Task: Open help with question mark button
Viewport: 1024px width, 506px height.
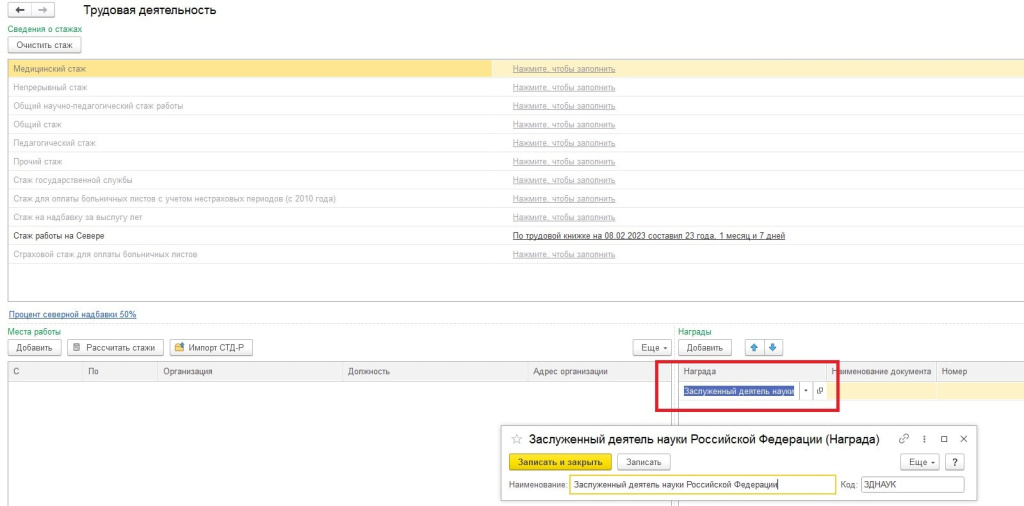Action: (x=955, y=462)
